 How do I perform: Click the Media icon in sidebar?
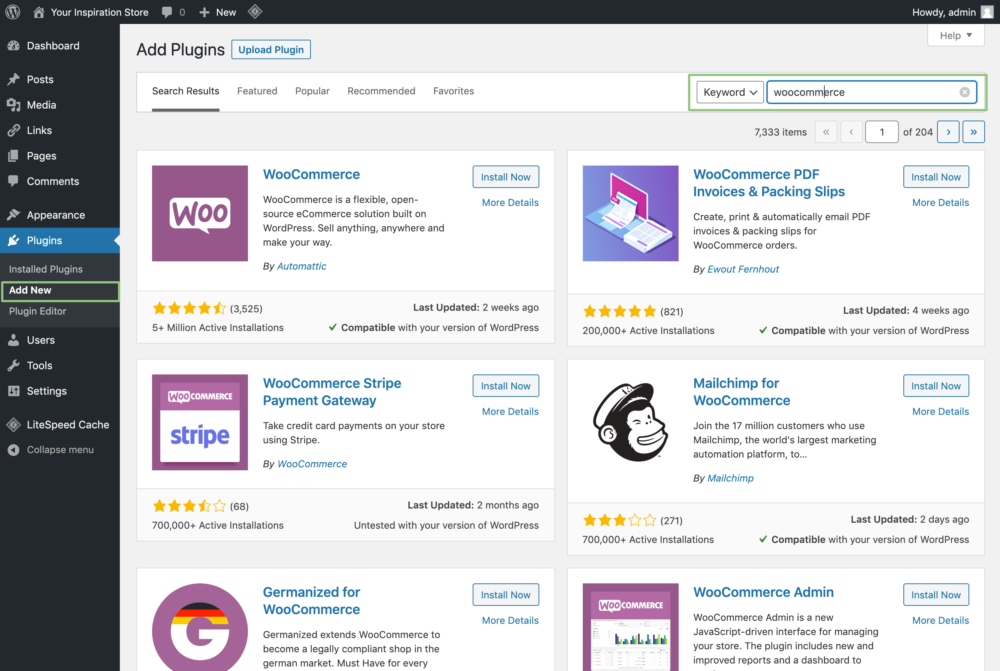click(x=13, y=105)
